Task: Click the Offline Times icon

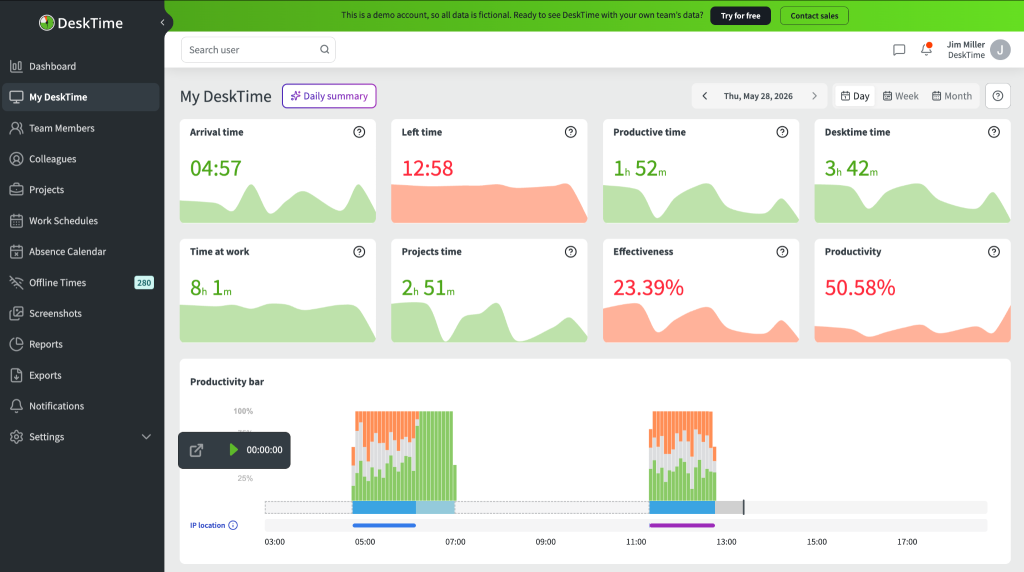Action: 16,282
